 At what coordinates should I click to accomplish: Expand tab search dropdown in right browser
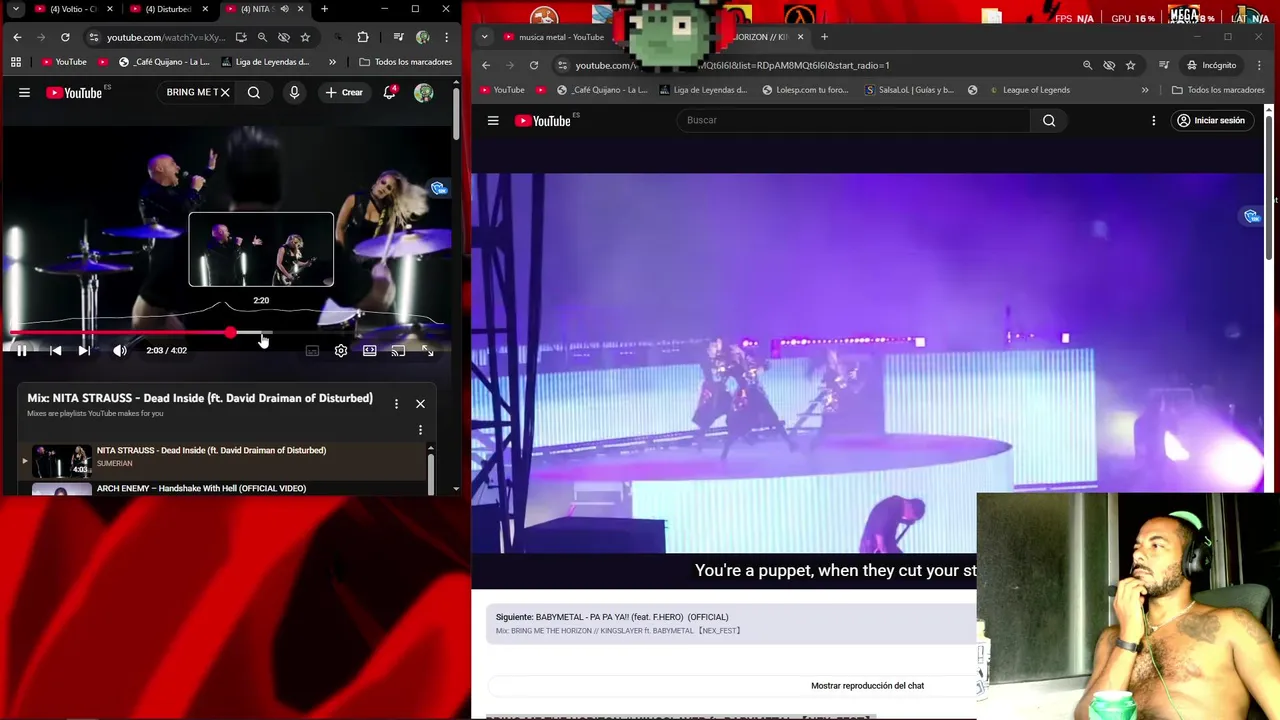[484, 37]
